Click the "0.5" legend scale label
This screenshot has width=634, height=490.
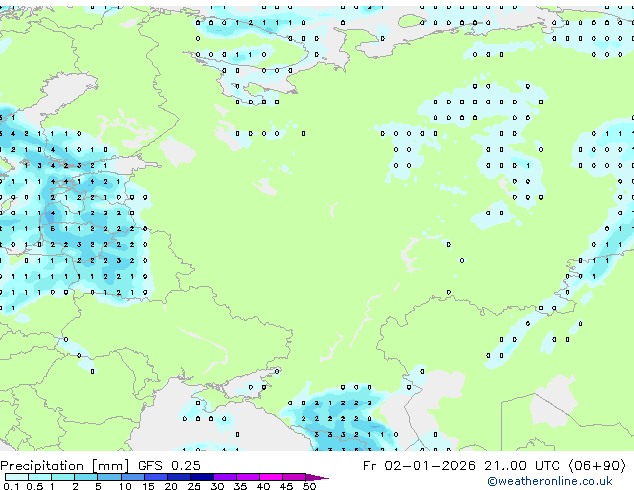(x=35, y=486)
